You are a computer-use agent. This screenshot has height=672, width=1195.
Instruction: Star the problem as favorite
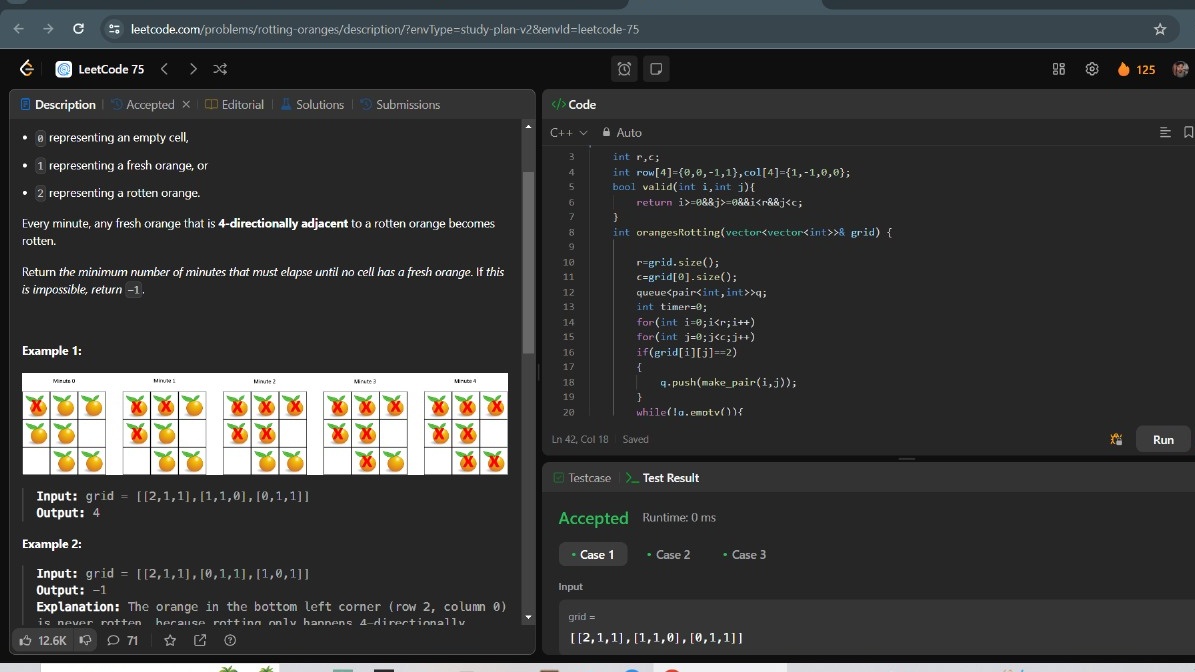pyautogui.click(x=170, y=641)
